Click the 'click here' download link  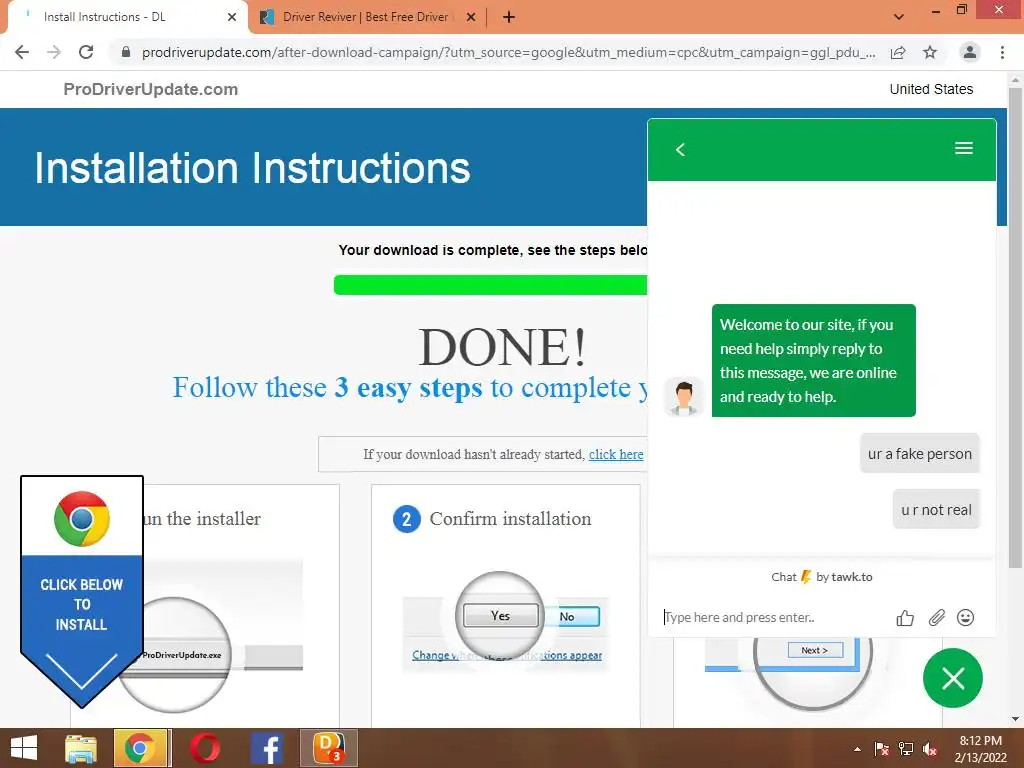click(616, 455)
